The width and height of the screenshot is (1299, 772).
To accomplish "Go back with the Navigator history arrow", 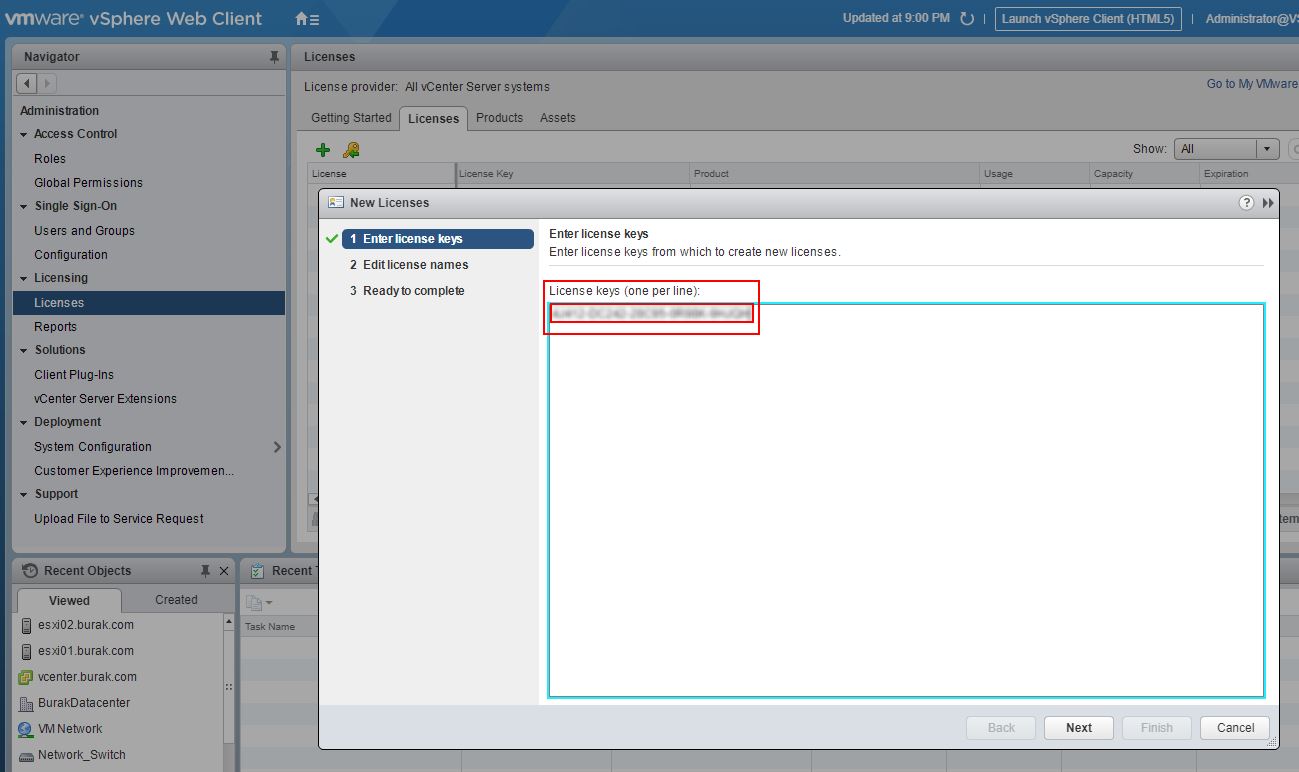I will (x=27, y=83).
